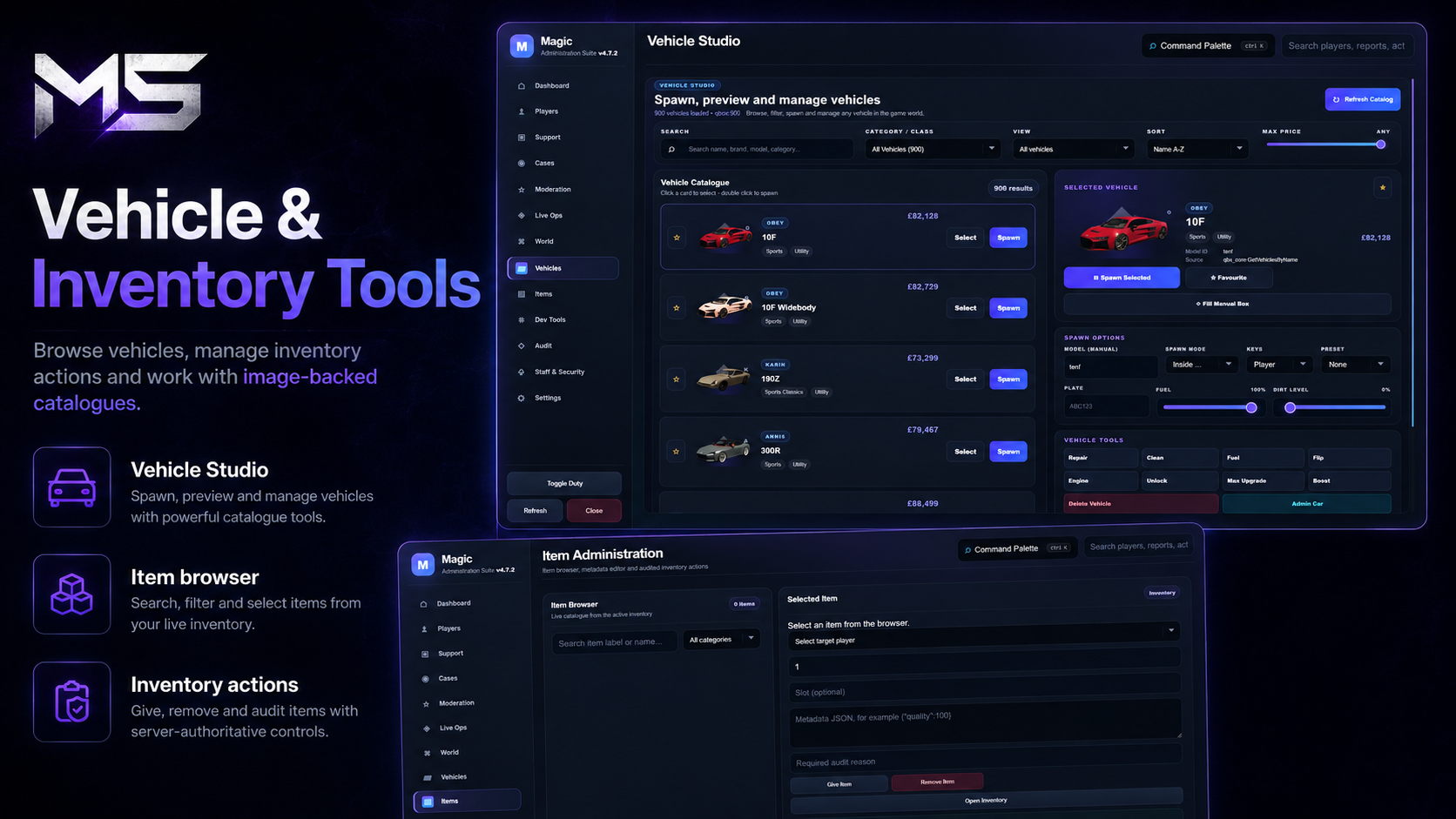Click the Settings gear icon in Vehicle Studio sidebar
1456x819 pixels.
(x=522, y=398)
